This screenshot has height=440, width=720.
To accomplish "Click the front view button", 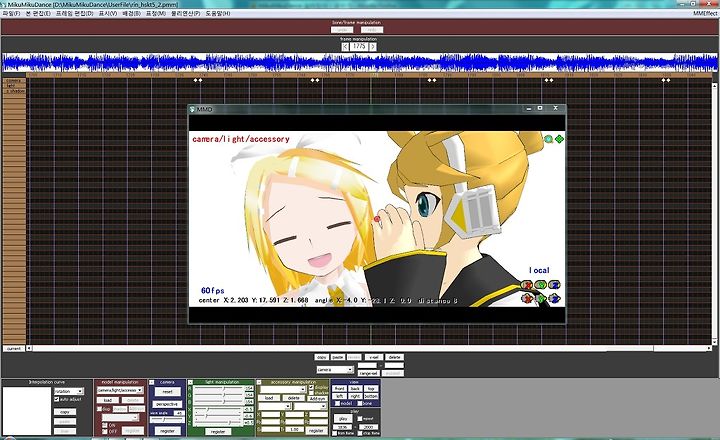I will [339, 388].
